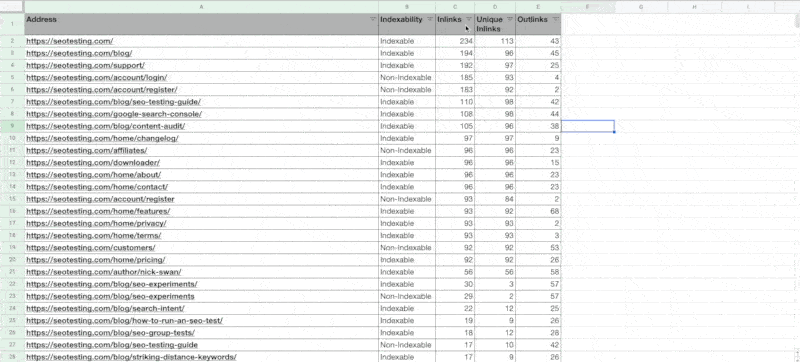800x362 pixels.
Task: Open the author/nick-swan/ URL link
Action: tap(104, 272)
